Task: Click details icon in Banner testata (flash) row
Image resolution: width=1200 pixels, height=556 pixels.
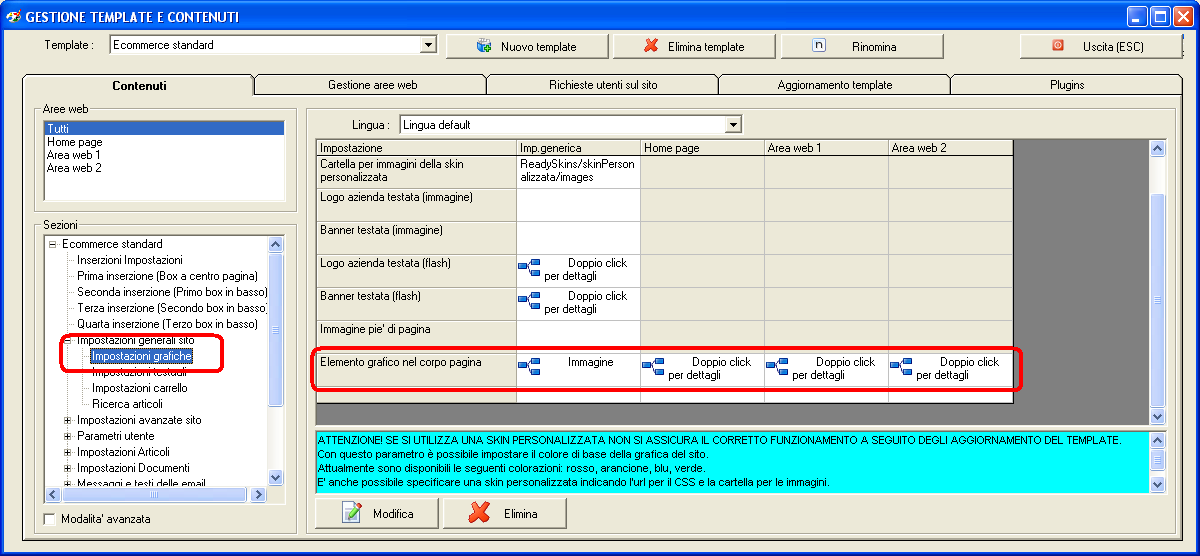Action: click(x=529, y=299)
